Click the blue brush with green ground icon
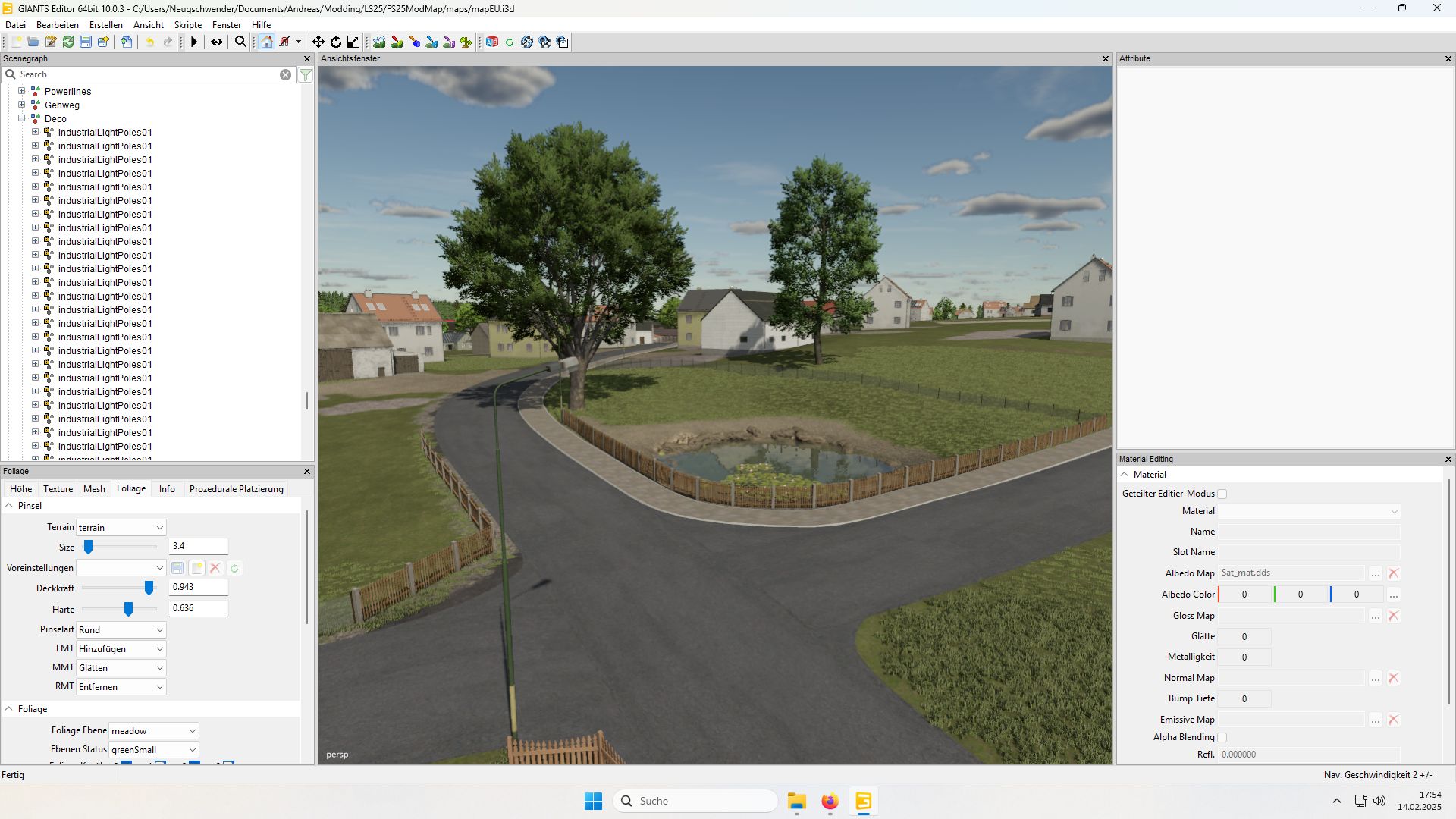1456x819 pixels. (431, 42)
